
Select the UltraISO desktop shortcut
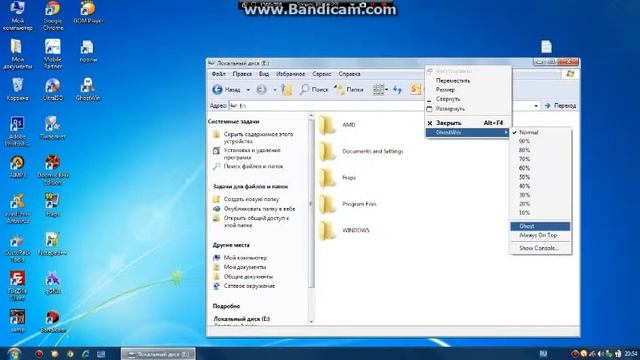(53, 89)
